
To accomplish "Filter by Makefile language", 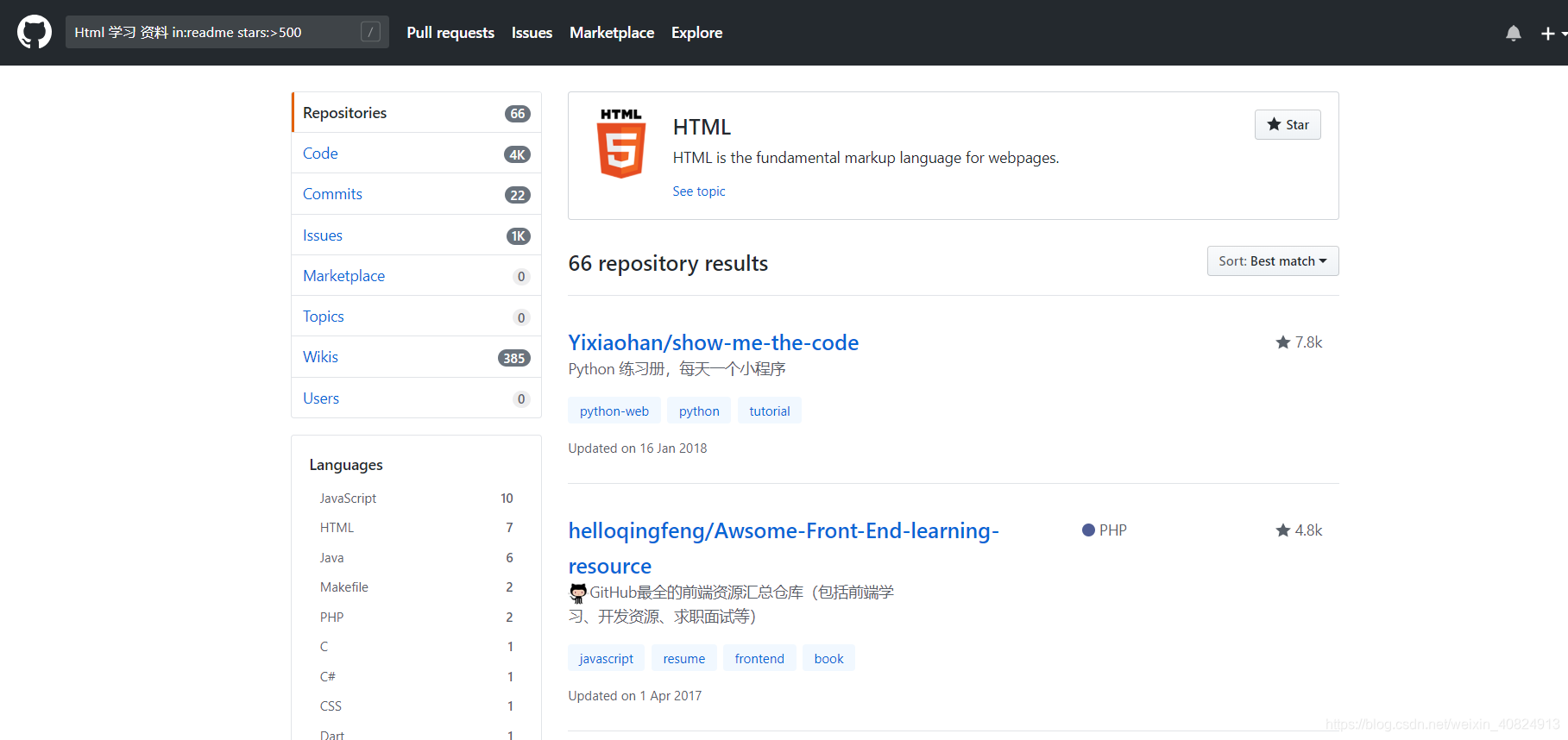I will (x=416, y=587).
